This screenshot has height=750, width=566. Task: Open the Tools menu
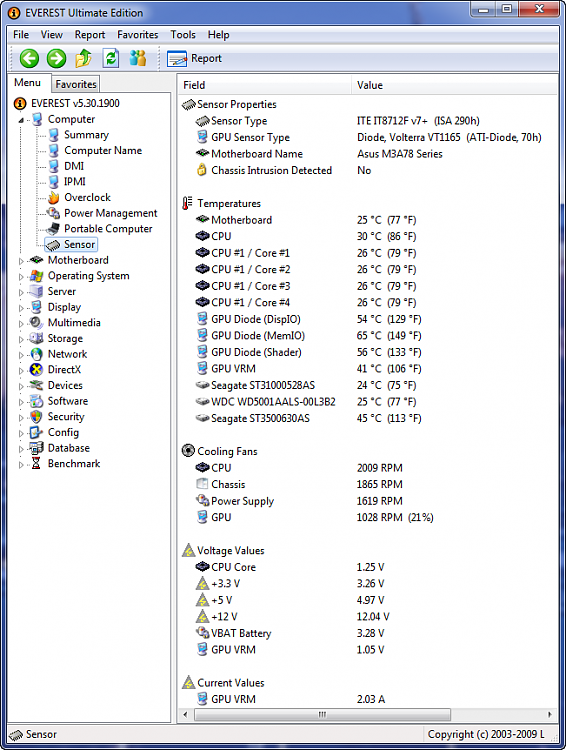(183, 35)
